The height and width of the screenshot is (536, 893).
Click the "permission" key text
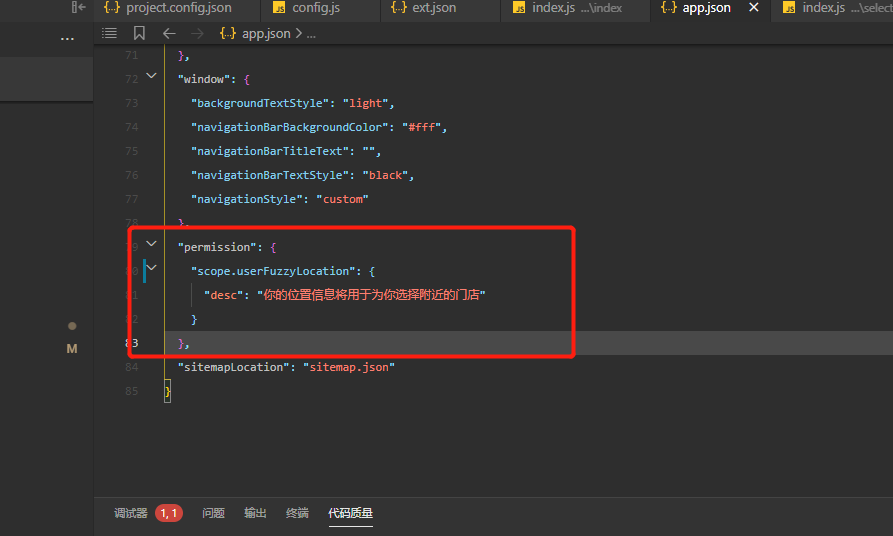(217, 247)
